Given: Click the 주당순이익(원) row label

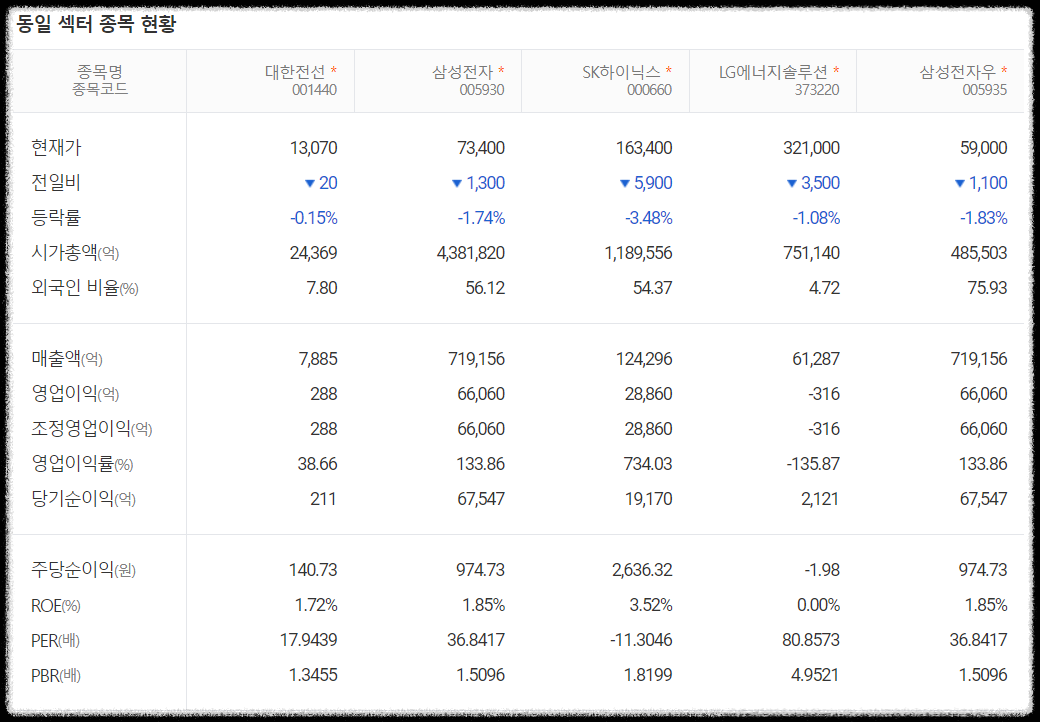Looking at the screenshot, I should 84,570.
